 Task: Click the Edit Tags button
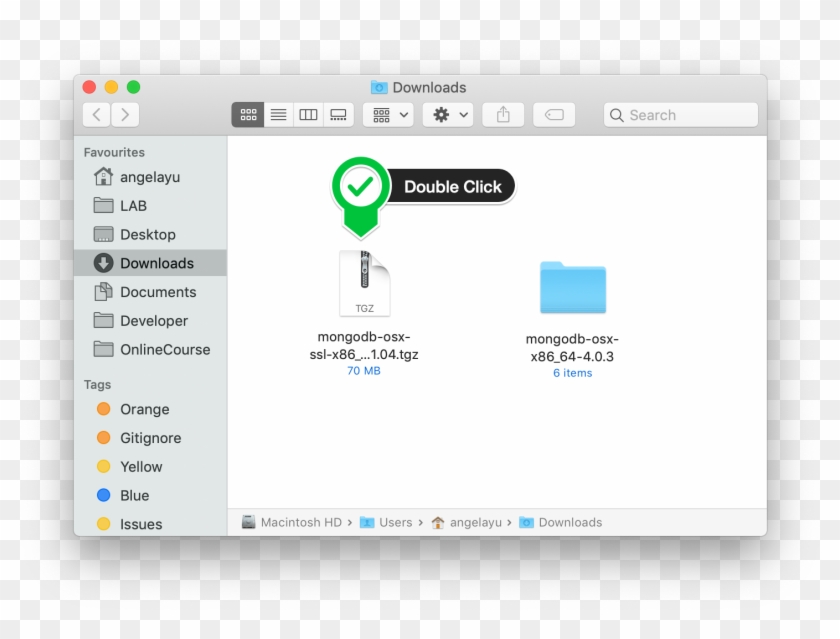pos(554,114)
